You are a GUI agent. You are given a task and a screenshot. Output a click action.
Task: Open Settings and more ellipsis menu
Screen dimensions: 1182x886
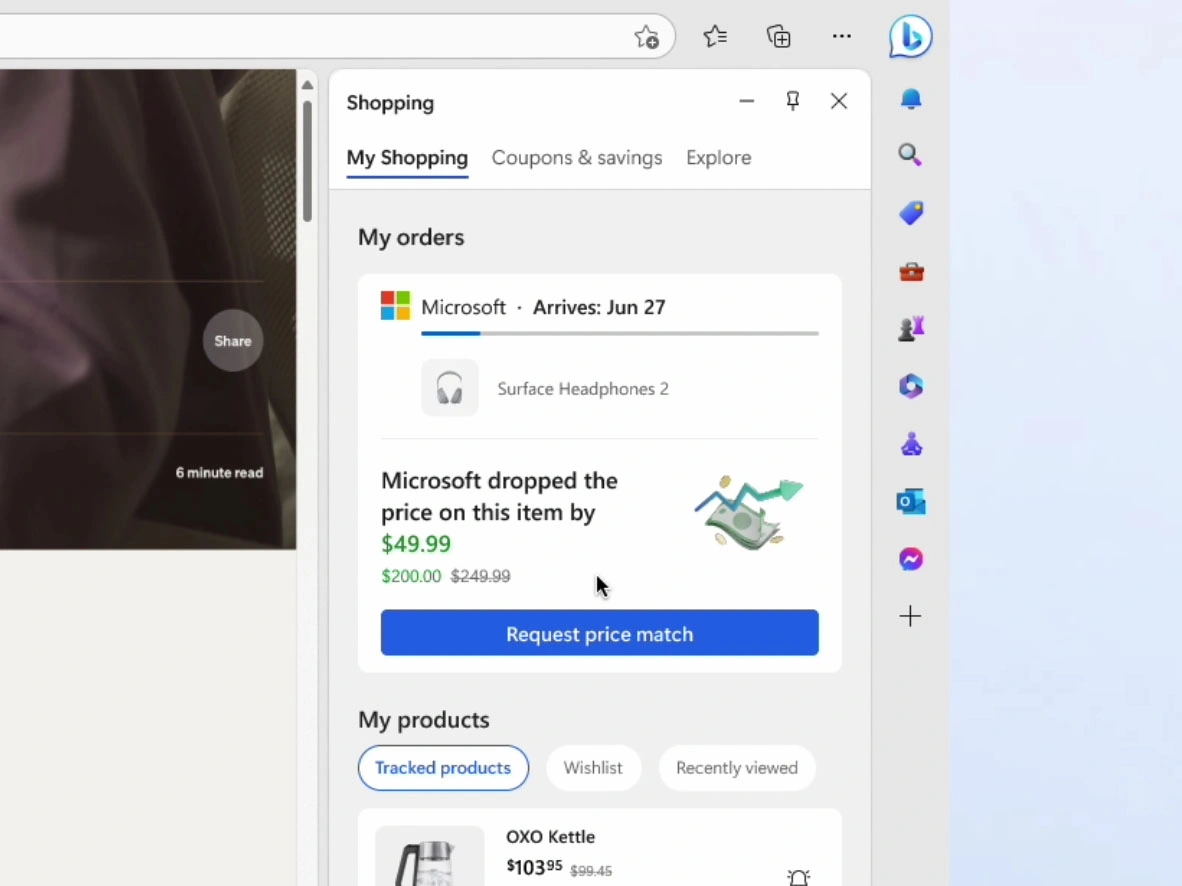click(841, 36)
